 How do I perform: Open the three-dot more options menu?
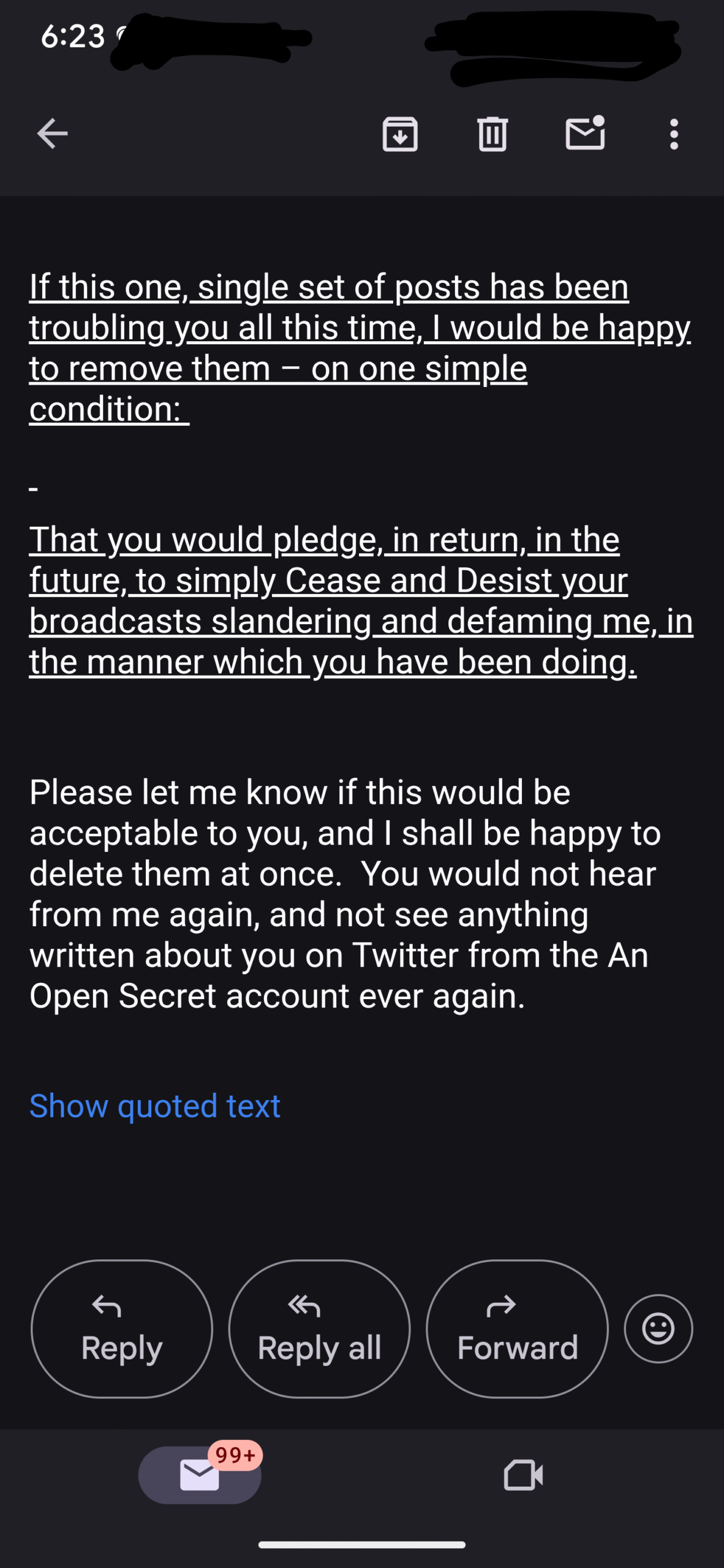click(x=674, y=134)
